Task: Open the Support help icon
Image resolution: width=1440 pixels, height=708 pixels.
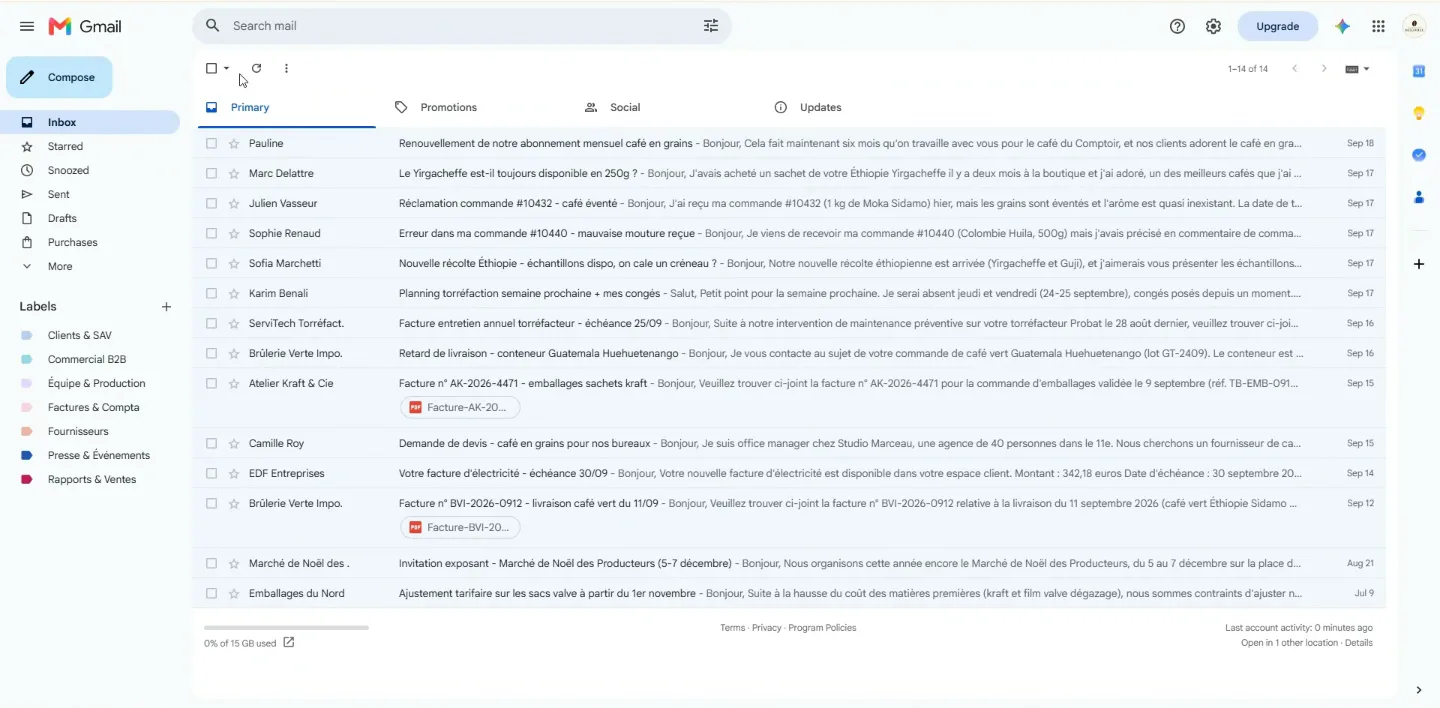Action: [1177, 26]
